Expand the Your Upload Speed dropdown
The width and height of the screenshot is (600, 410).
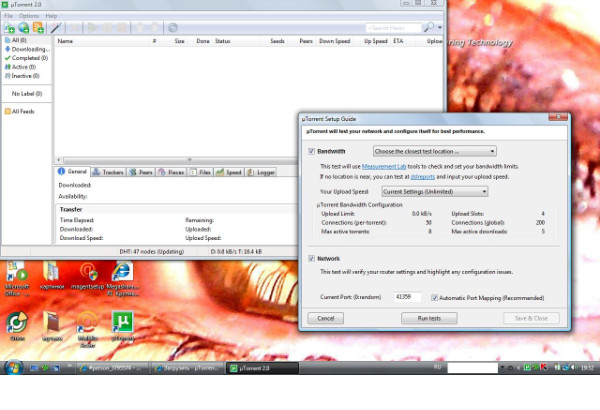(x=433, y=190)
